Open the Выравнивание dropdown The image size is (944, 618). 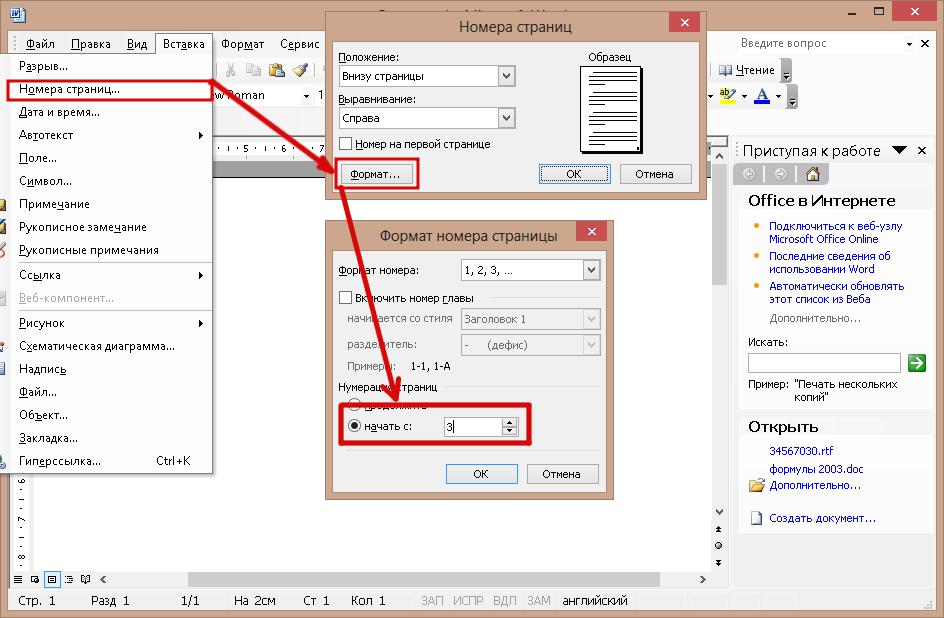(506, 118)
